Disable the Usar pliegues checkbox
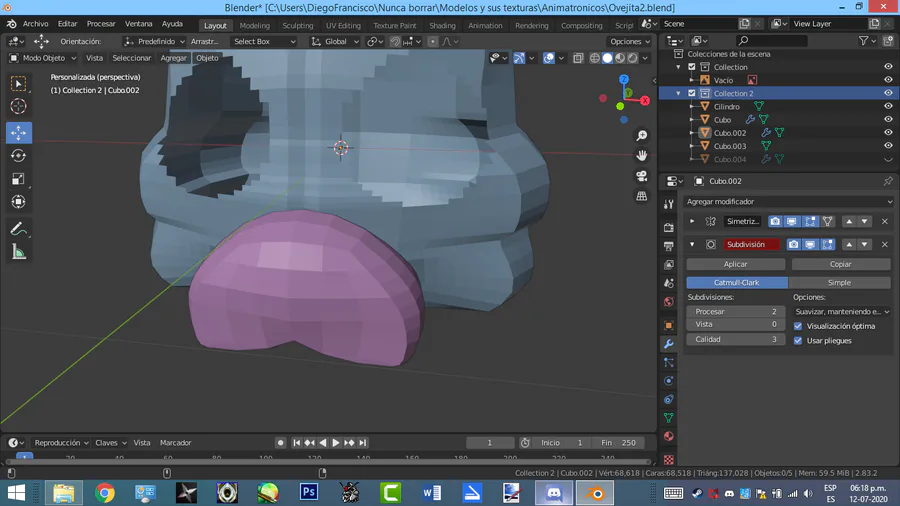 [798, 340]
